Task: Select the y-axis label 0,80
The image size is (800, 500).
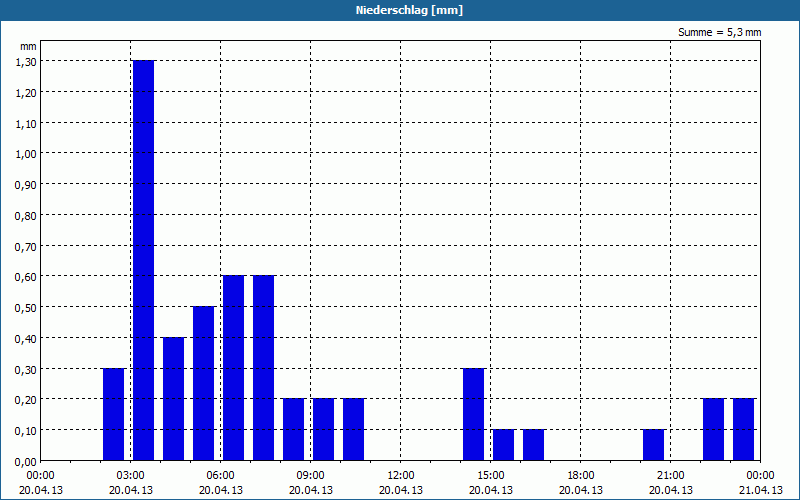Action: 26,216
